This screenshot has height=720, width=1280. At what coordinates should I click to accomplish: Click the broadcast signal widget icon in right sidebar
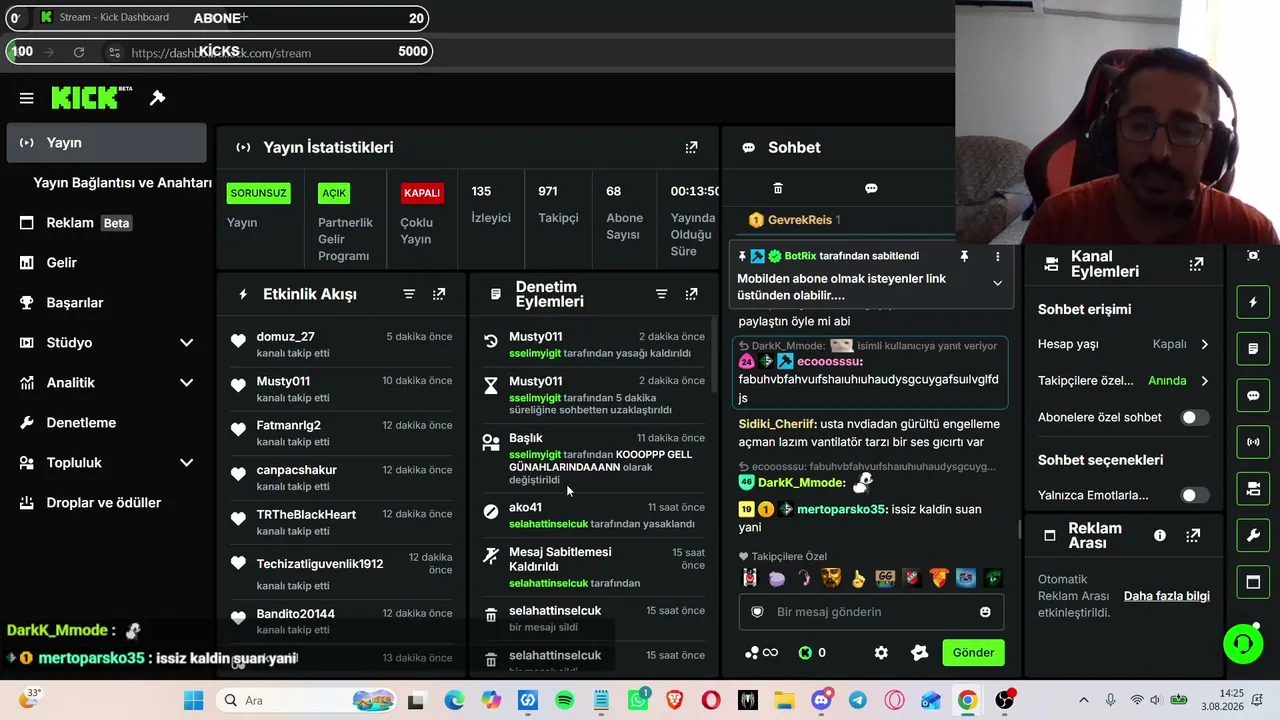point(1253,441)
